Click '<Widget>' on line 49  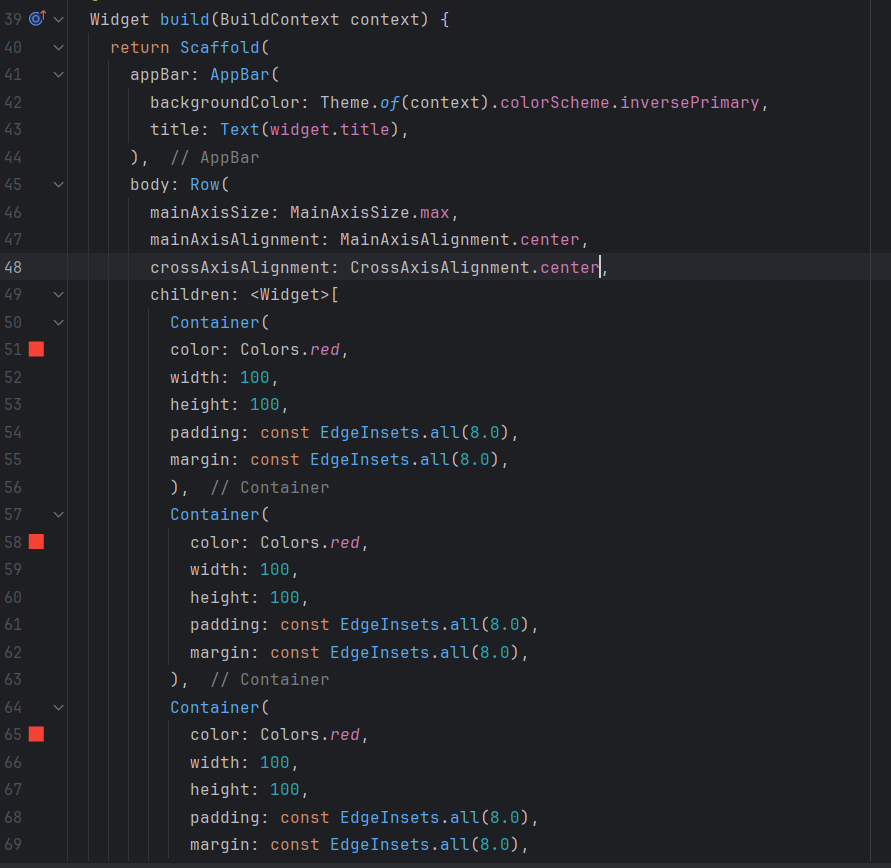290,295
